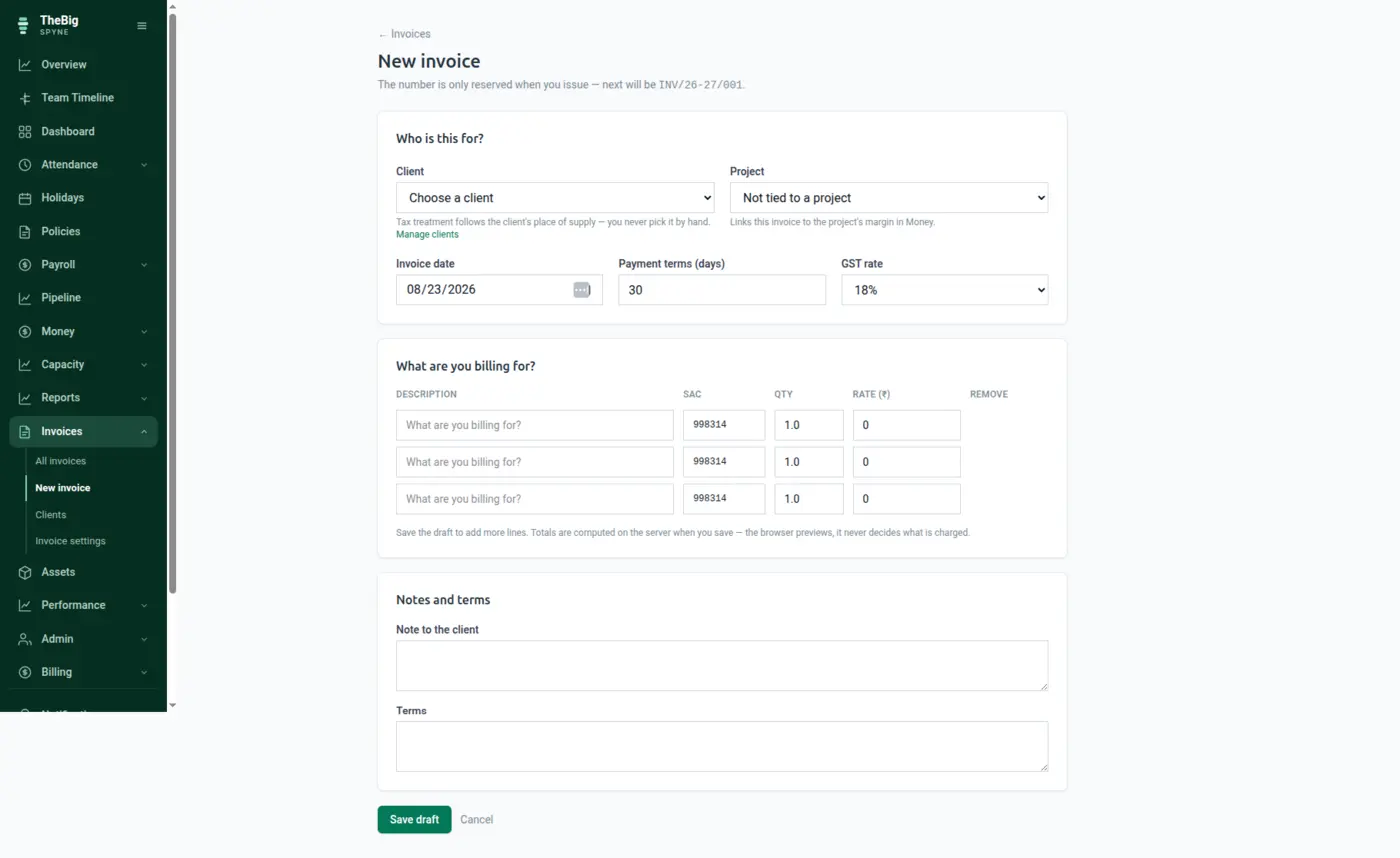Click the TheBig Spyne logo icon
This screenshot has width=1400, height=858.
[x=23, y=26]
